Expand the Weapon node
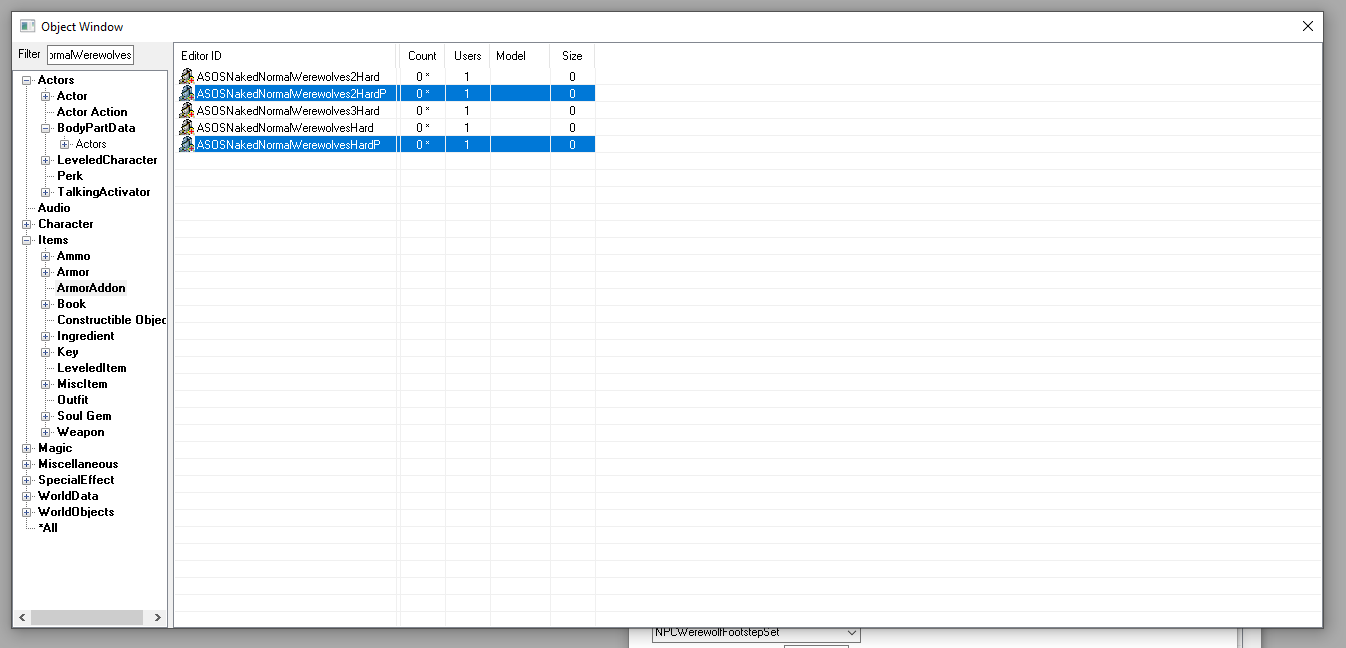Image resolution: width=1346 pixels, height=648 pixels. point(46,432)
